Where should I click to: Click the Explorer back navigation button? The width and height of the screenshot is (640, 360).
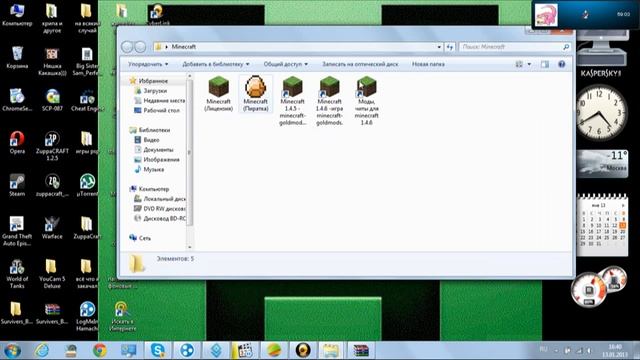coord(127,47)
